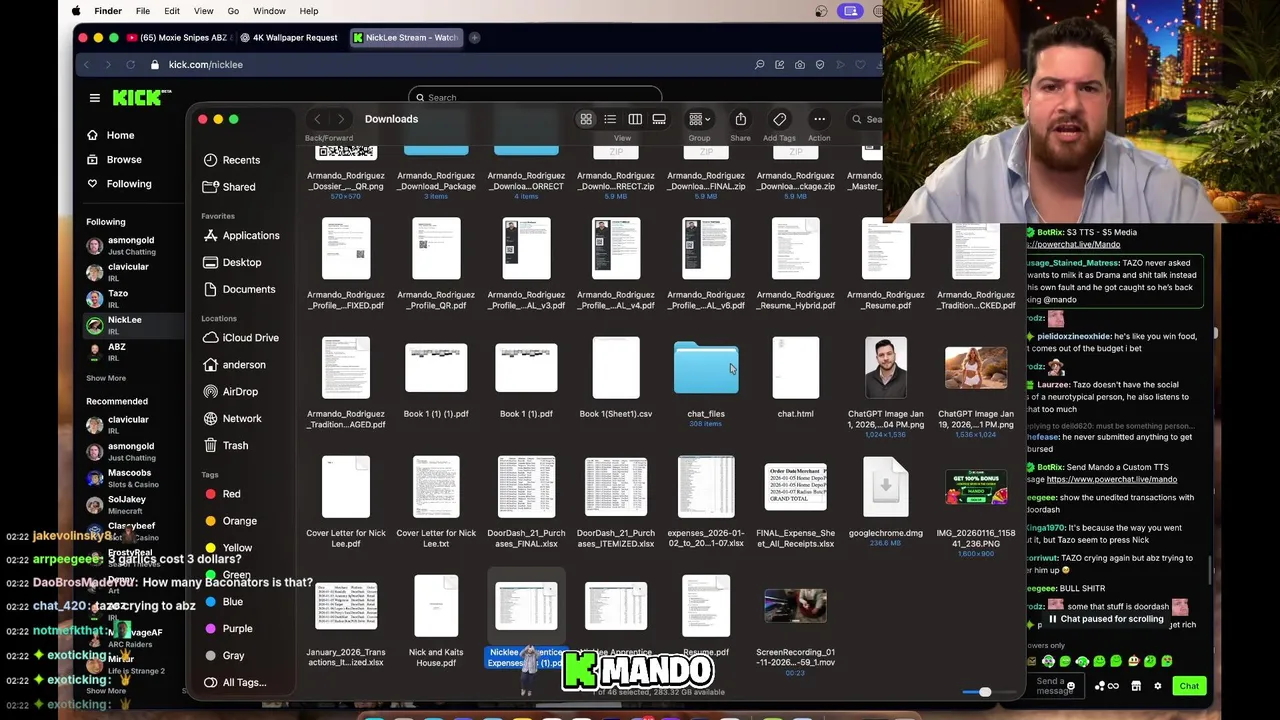Open Documents in Finder sidebar
The height and width of the screenshot is (720, 1280).
pyautogui.click(x=239, y=290)
